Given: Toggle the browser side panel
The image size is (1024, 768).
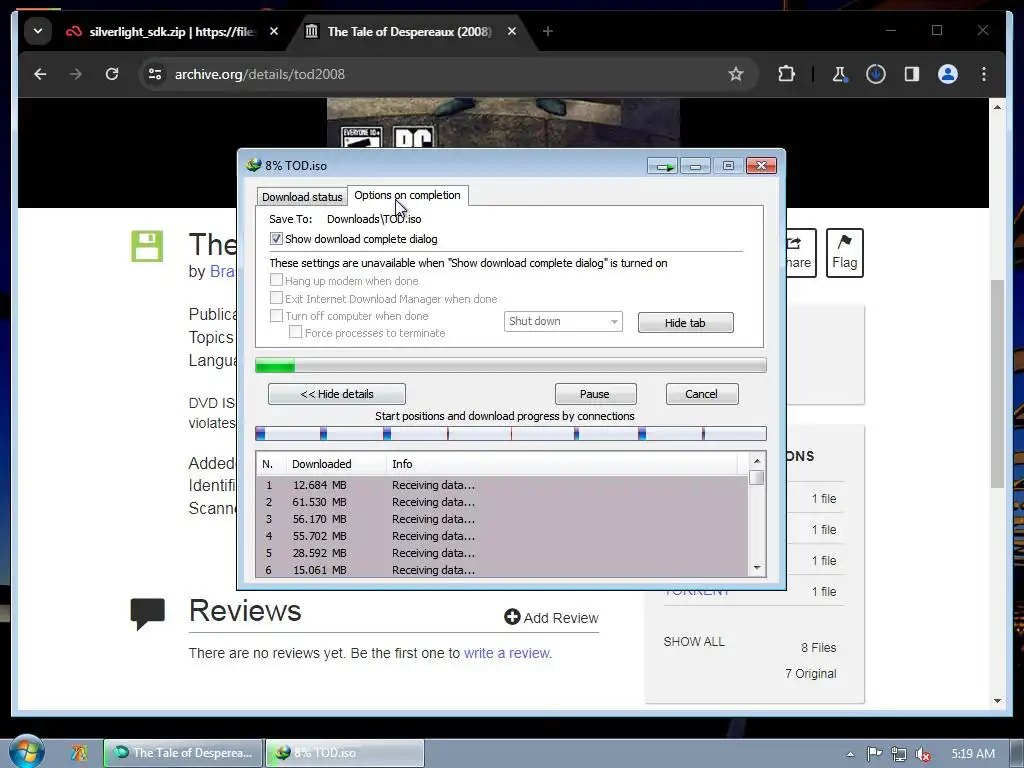Looking at the screenshot, I should pyautogui.click(x=912, y=74).
